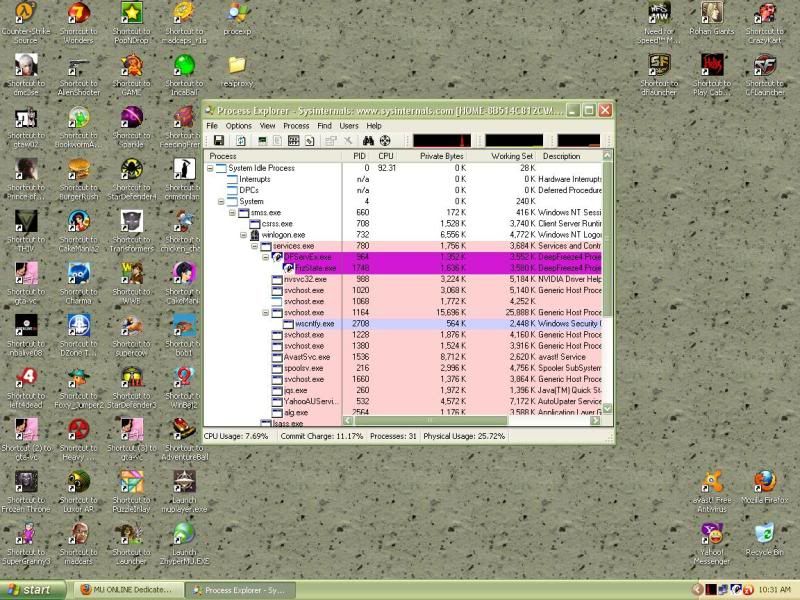Viewport: 800px width, 600px height.
Task: Collapse the services.exe tree node
Action: coord(255,246)
